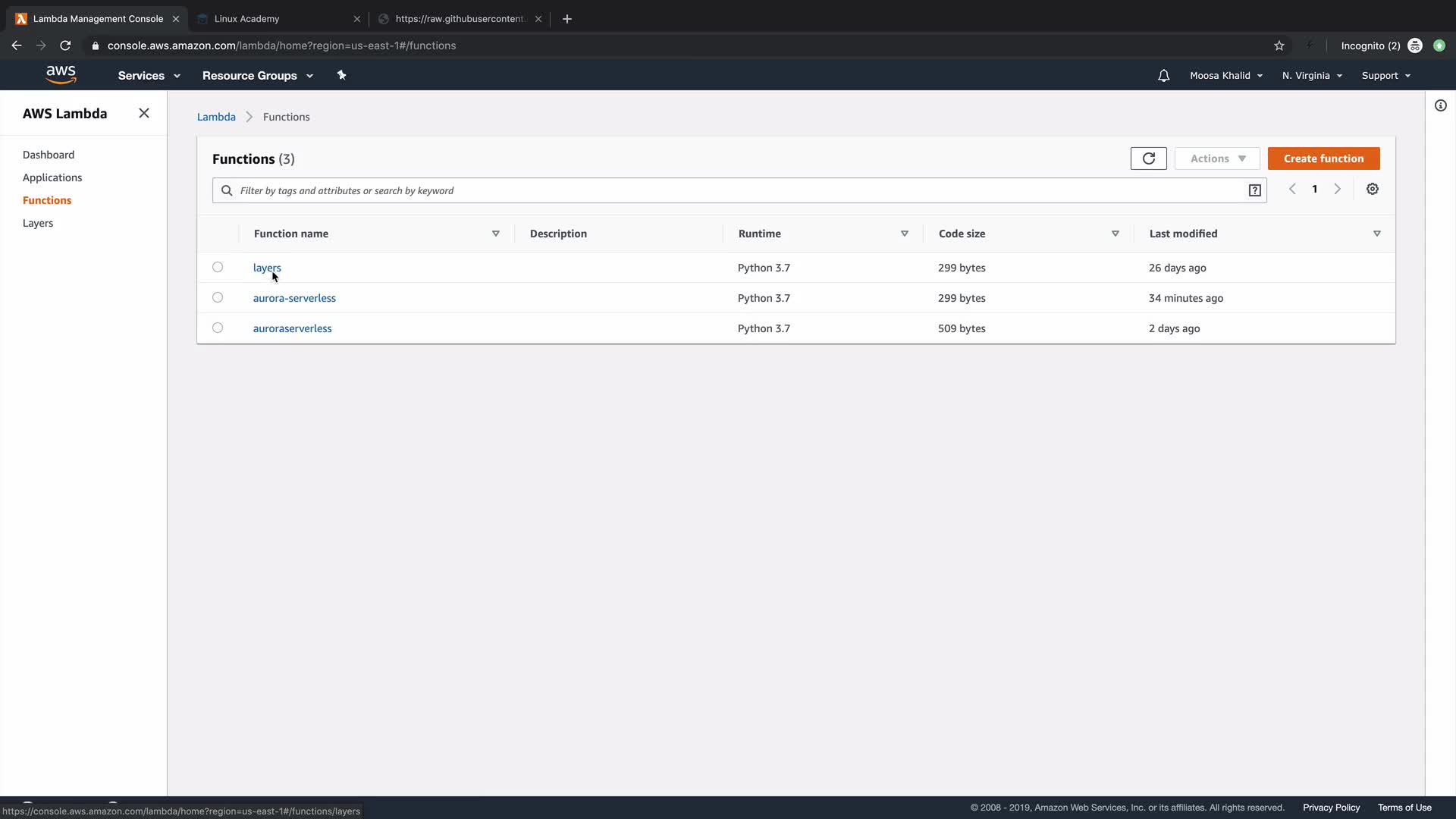Click the pin shortcut icon in navbar

pyautogui.click(x=341, y=75)
